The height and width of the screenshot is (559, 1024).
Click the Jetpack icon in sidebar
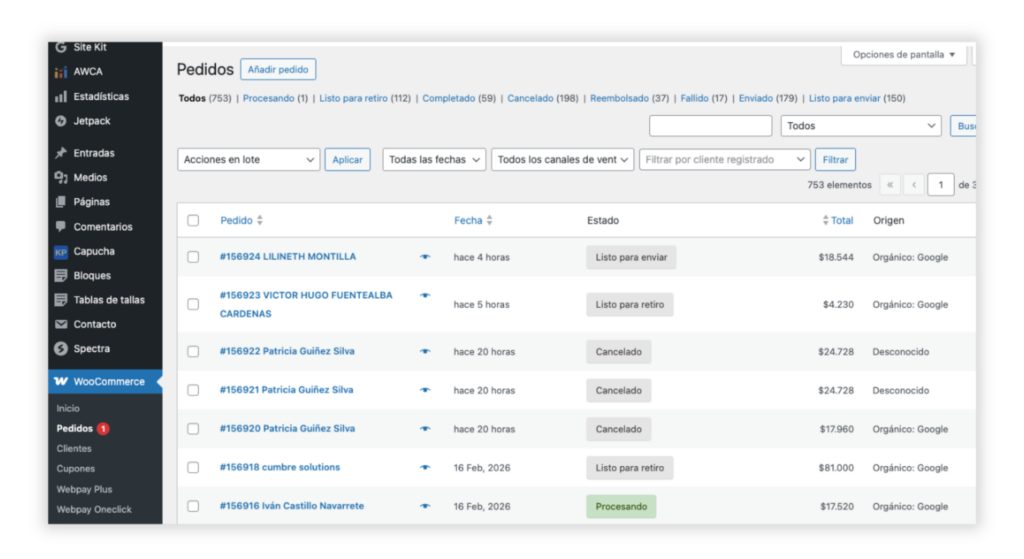[62, 121]
